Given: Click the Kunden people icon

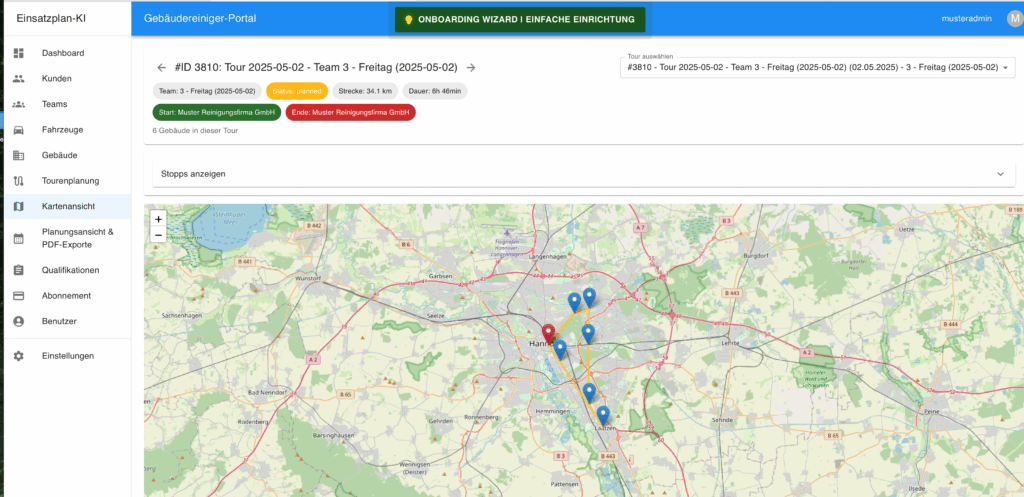Looking at the screenshot, I should click(x=18, y=78).
